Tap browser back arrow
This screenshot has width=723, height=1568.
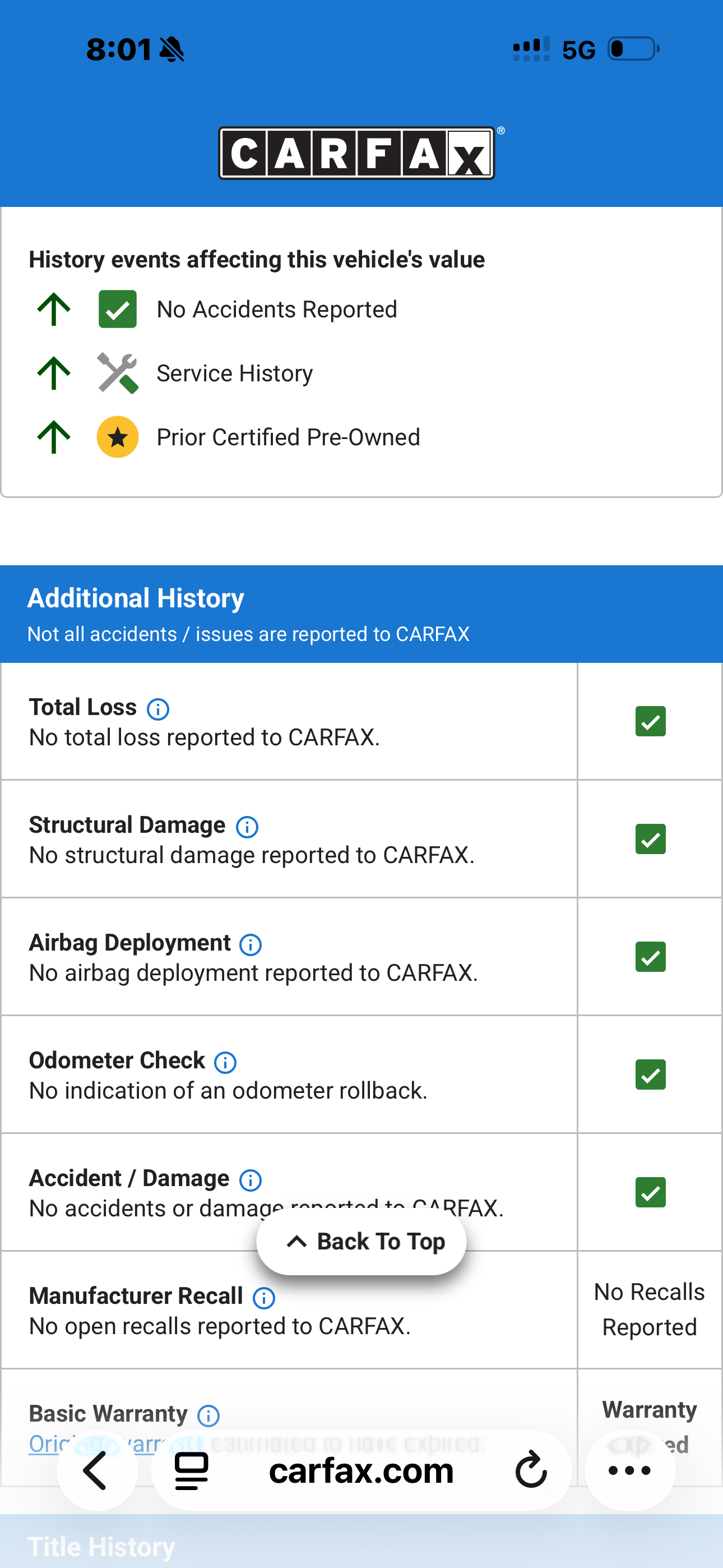click(x=96, y=1470)
